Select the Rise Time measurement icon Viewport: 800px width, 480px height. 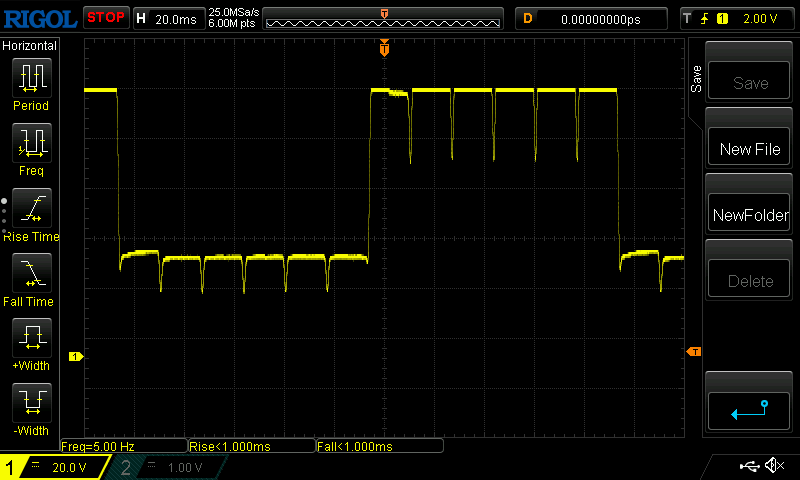[32, 208]
